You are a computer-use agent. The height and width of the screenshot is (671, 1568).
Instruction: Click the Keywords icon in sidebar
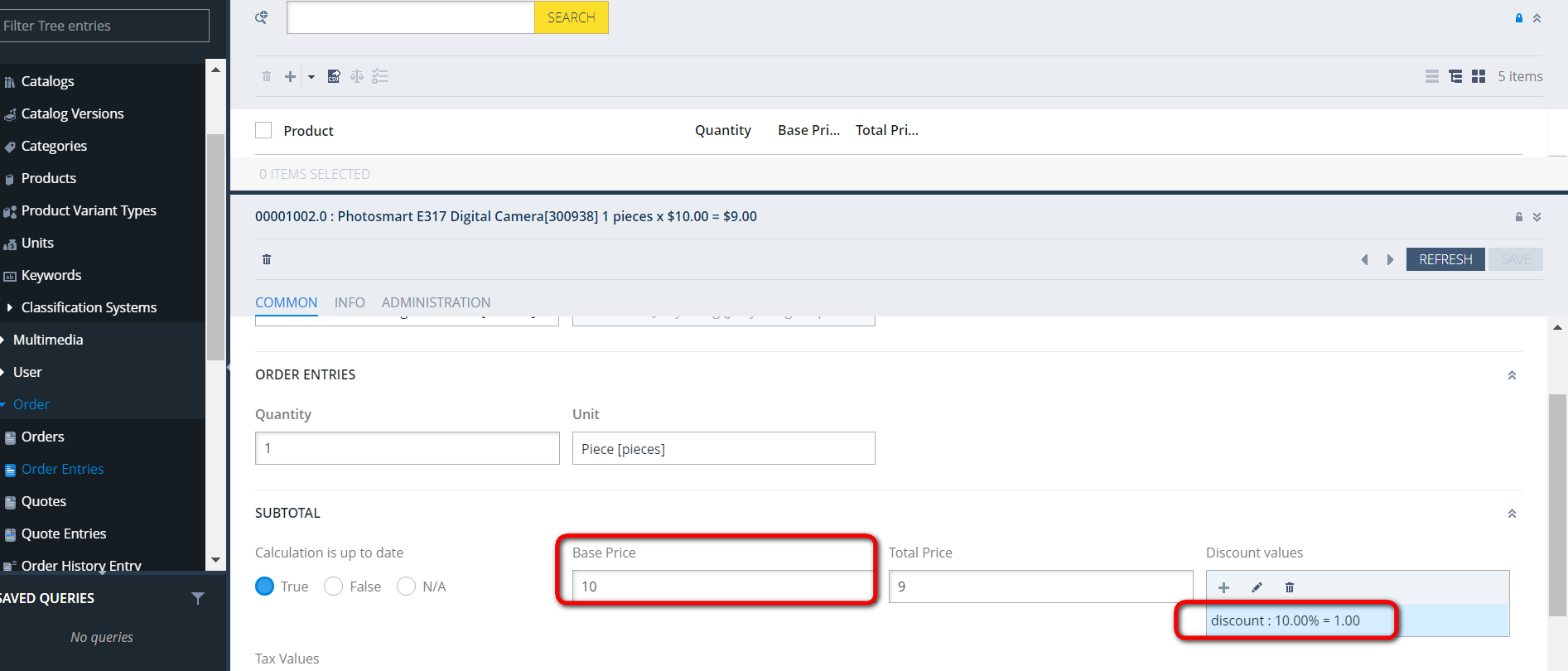[10, 276]
